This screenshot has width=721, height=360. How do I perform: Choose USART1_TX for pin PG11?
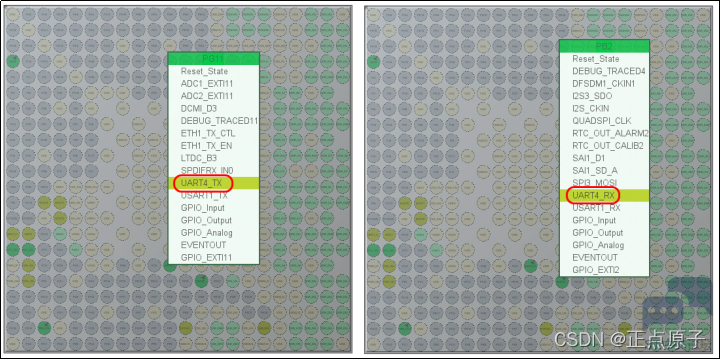click(x=214, y=195)
